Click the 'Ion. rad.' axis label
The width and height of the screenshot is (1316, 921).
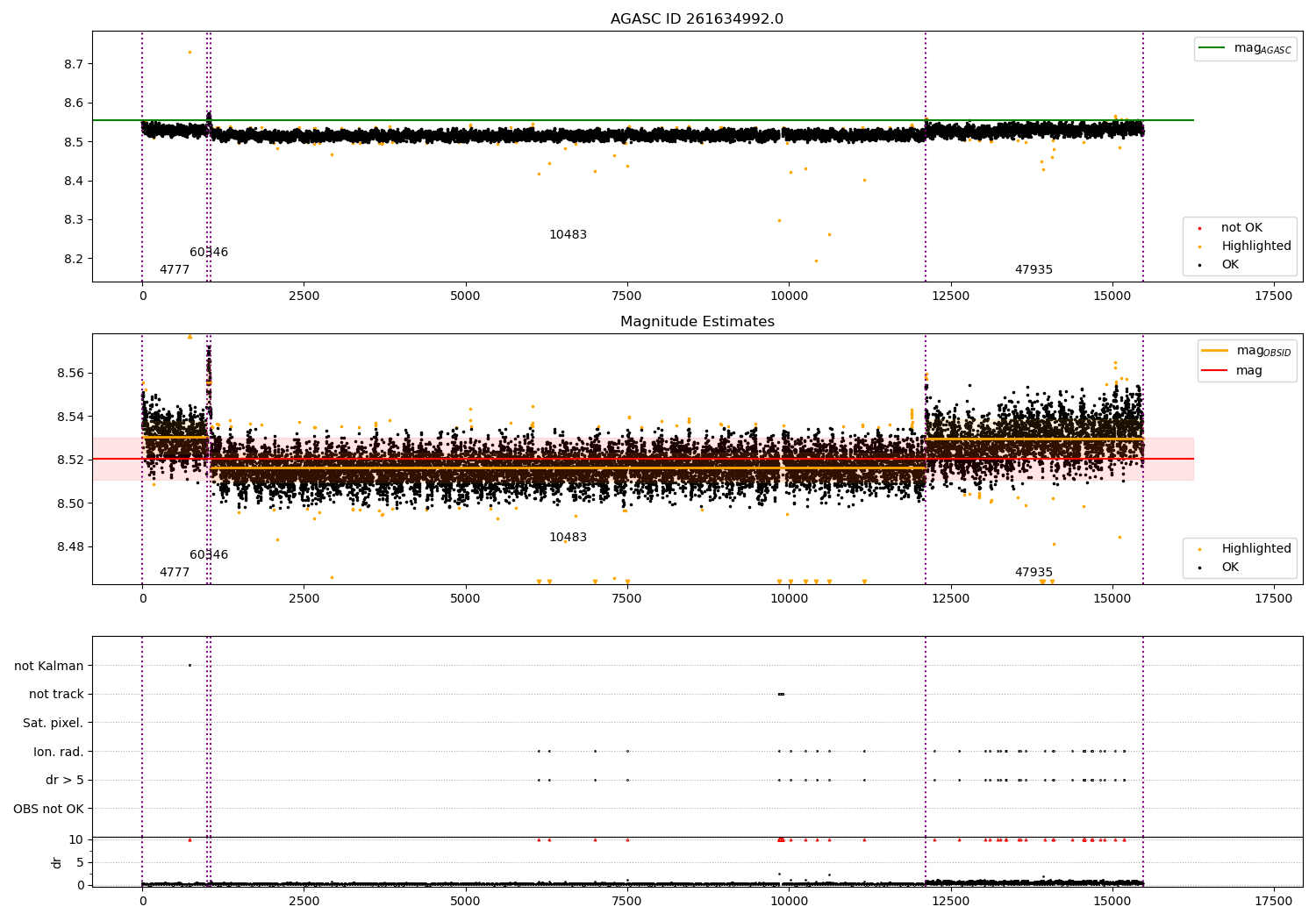point(59,752)
